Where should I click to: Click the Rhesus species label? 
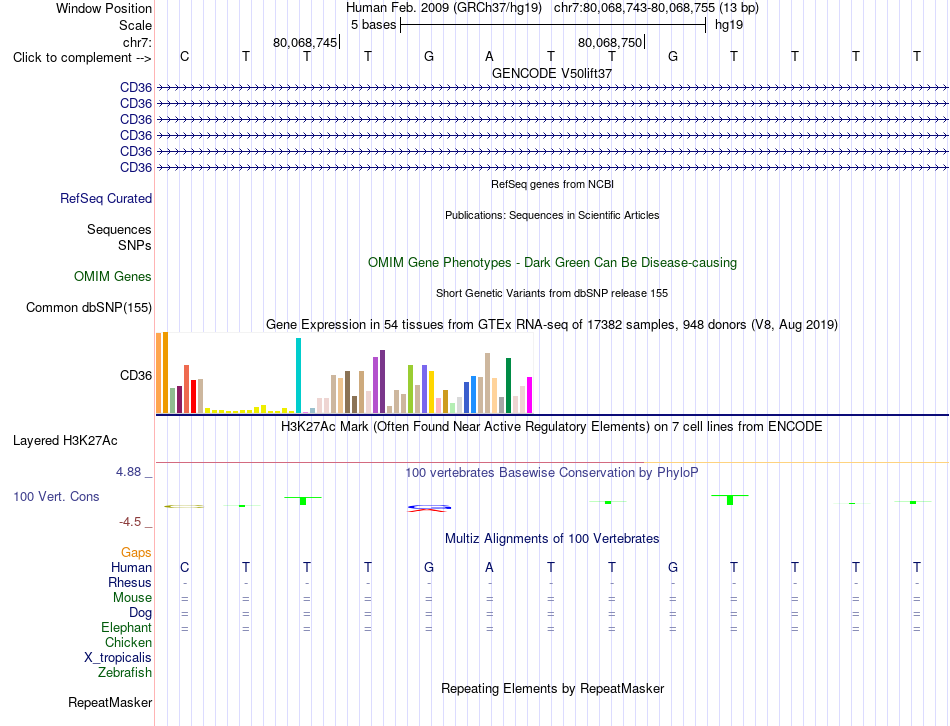130,582
